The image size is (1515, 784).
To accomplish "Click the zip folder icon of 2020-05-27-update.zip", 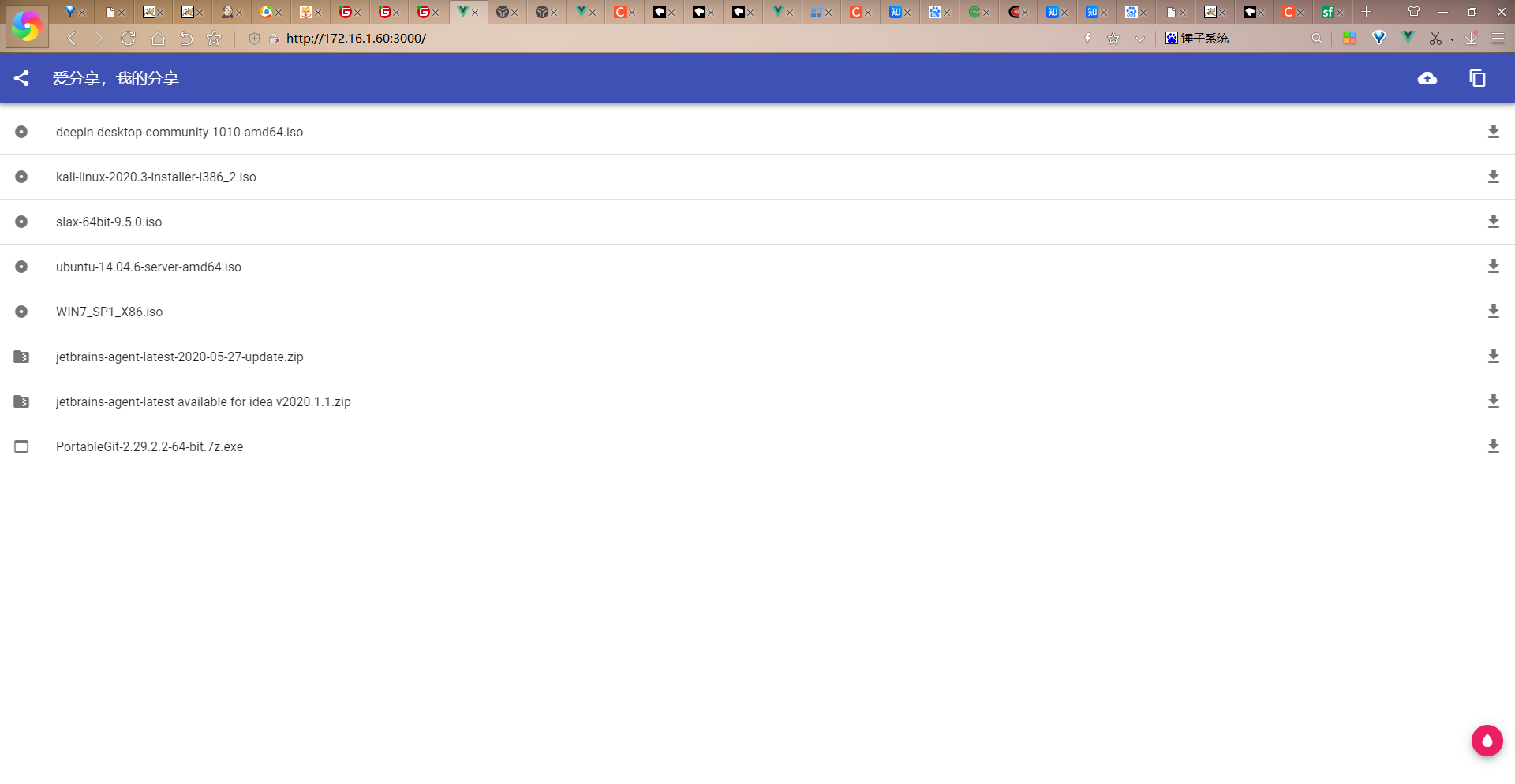I will 21,357.
